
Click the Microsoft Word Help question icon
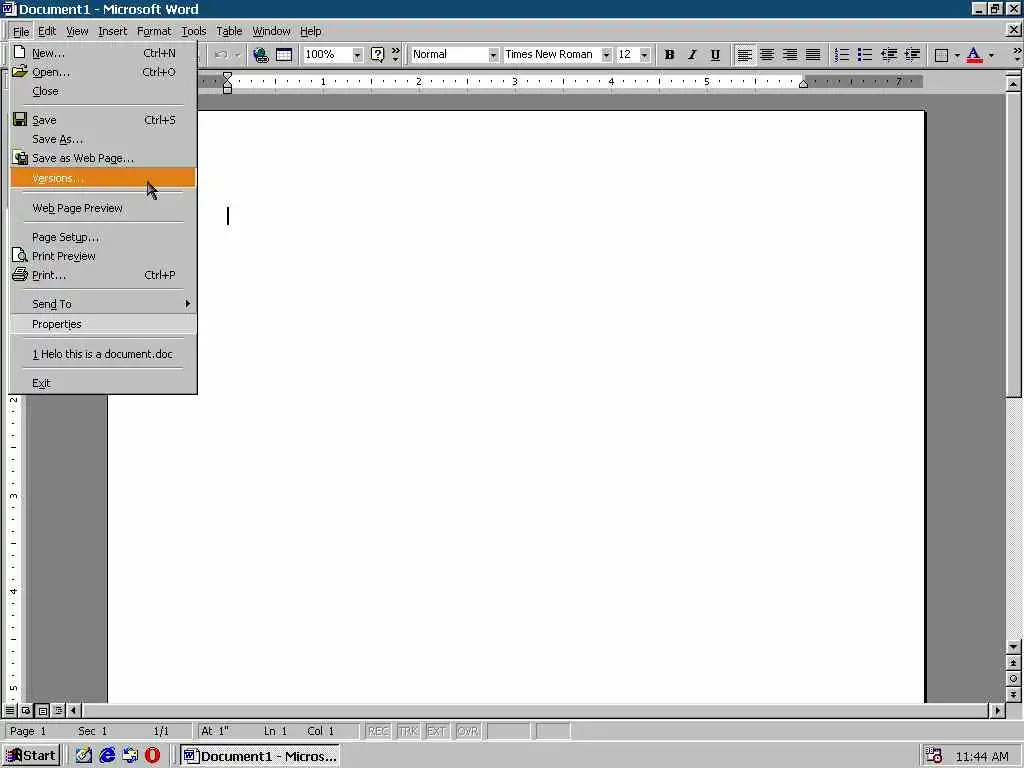click(377, 55)
